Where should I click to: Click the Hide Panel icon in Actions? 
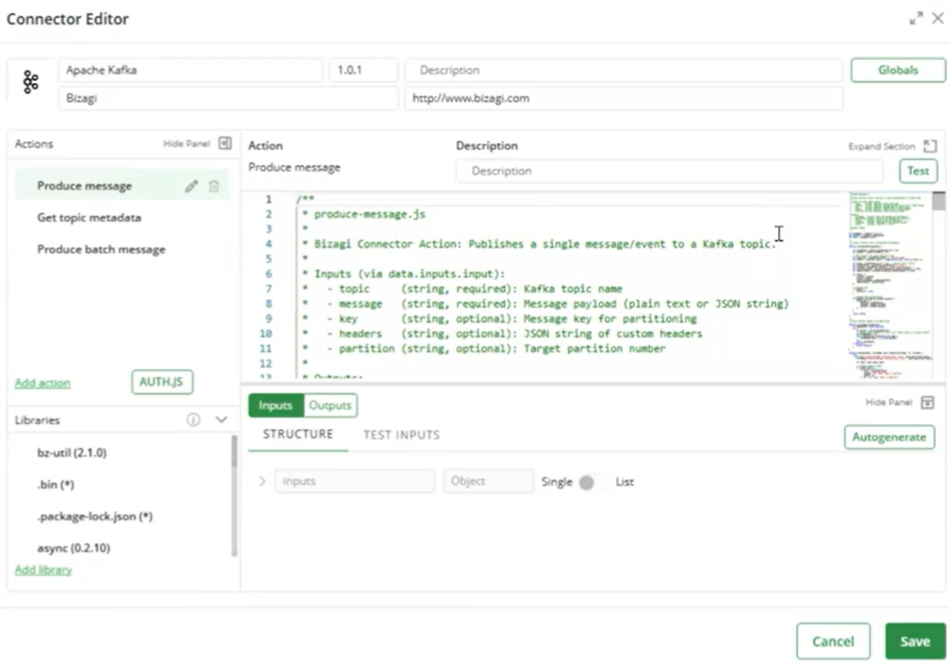coord(225,144)
